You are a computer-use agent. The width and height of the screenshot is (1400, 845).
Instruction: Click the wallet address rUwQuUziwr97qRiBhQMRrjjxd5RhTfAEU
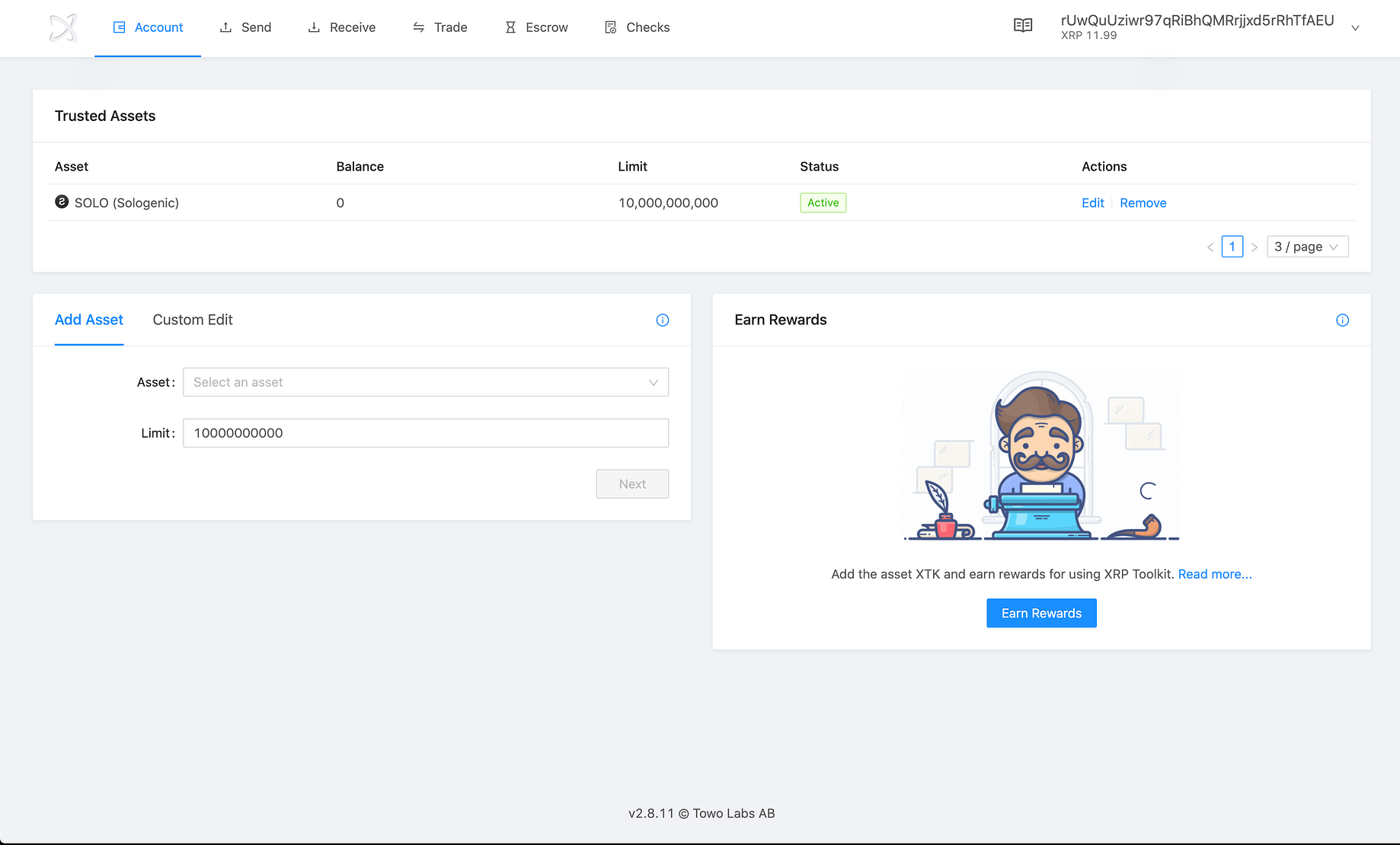coord(1197,21)
